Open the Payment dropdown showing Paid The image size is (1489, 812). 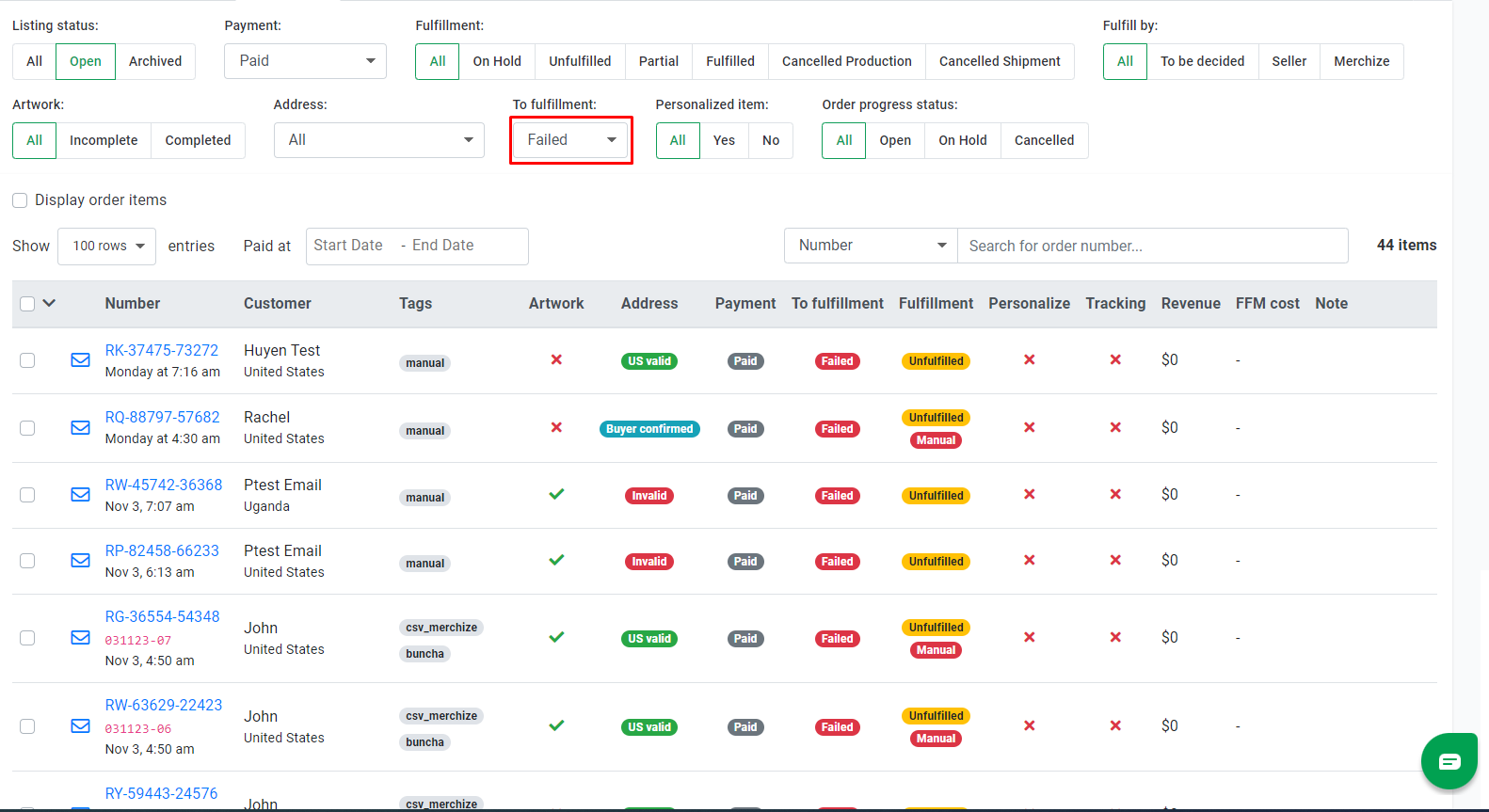coord(305,61)
